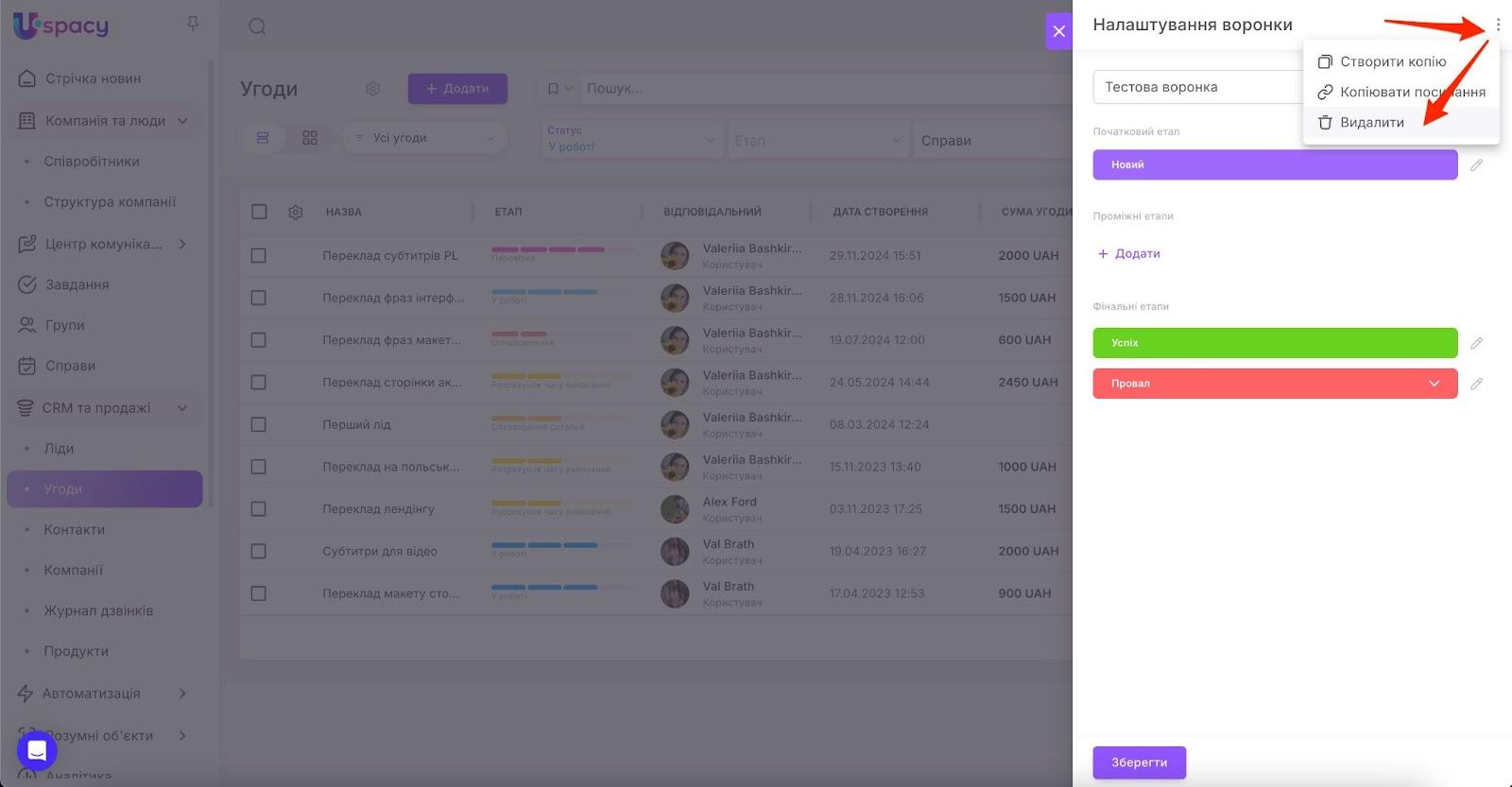Open Компанії in sidebar
The height and width of the screenshot is (787, 1512).
74,571
